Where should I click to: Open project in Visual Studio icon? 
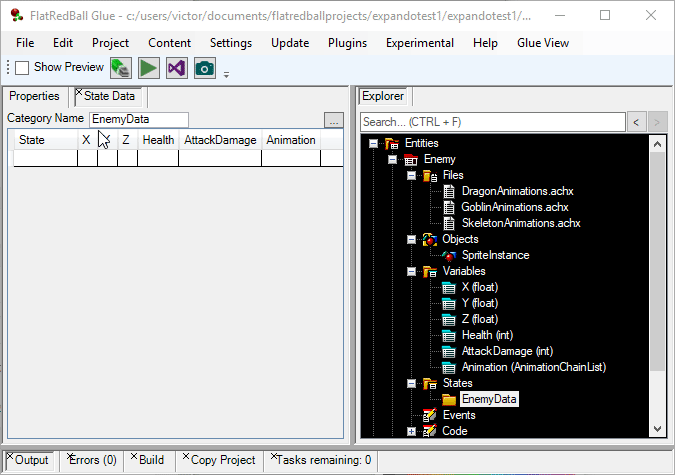pos(177,68)
